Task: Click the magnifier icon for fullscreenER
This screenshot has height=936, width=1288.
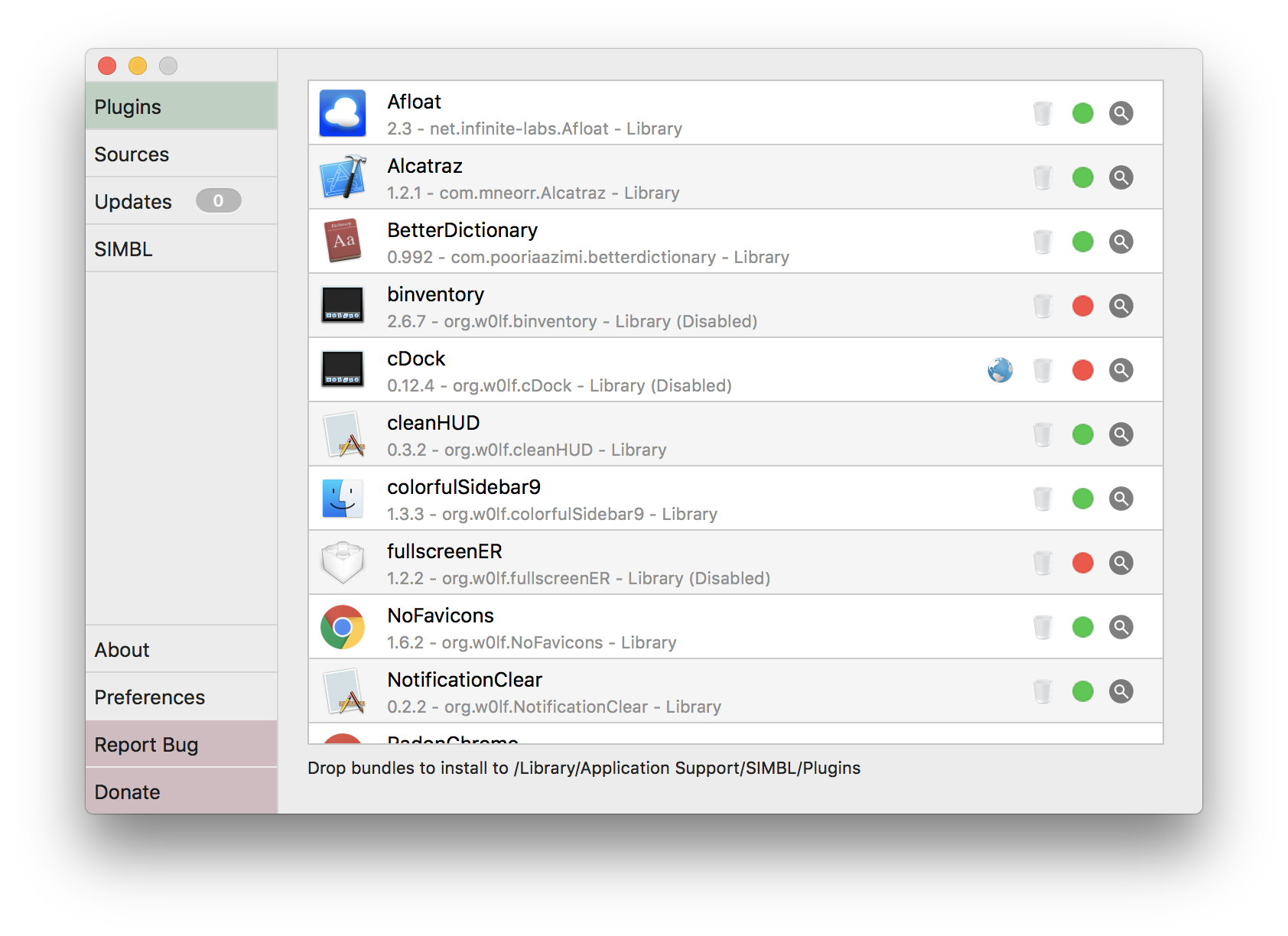Action: (1121, 563)
